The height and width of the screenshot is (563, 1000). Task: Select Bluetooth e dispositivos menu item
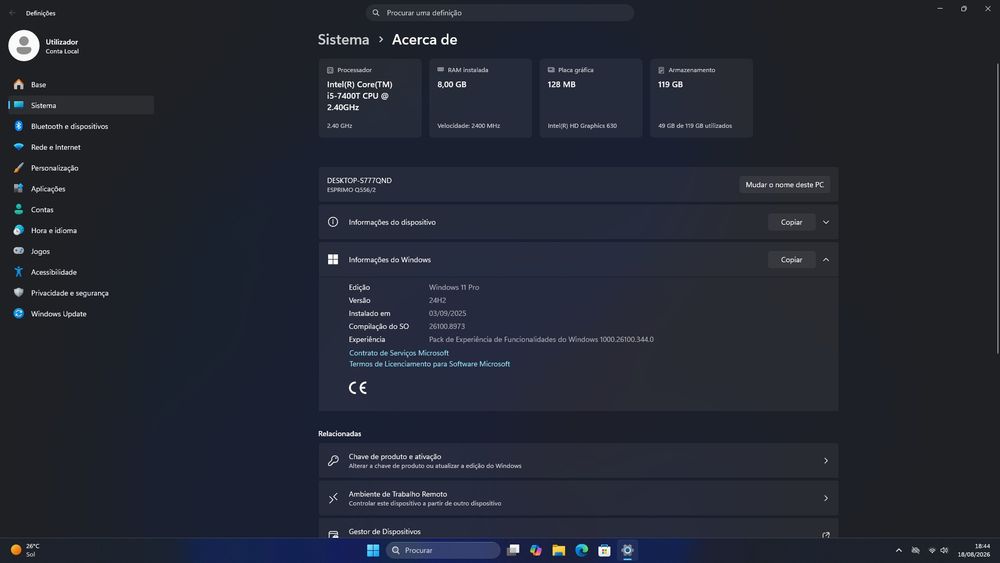click(x=82, y=126)
